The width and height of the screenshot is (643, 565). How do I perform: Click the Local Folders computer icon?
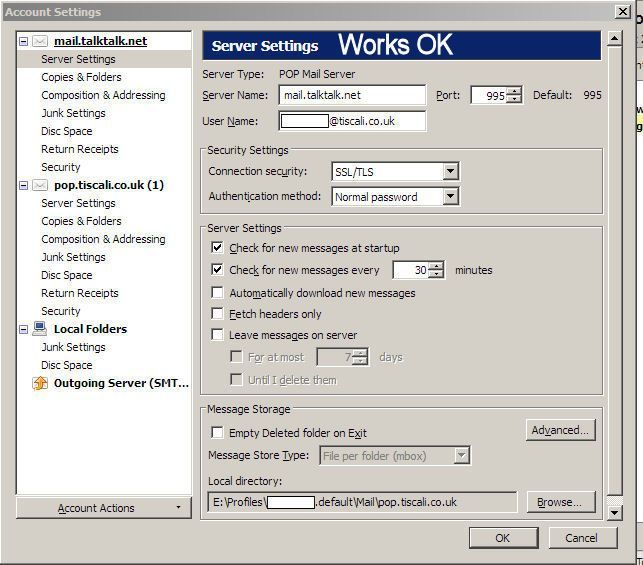pos(40,329)
